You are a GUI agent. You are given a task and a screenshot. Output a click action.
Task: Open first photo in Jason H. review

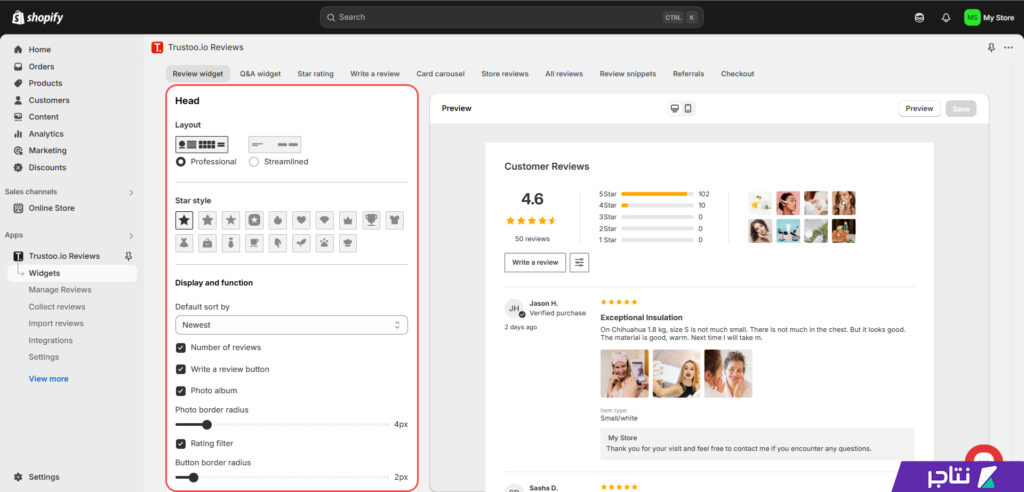click(624, 374)
